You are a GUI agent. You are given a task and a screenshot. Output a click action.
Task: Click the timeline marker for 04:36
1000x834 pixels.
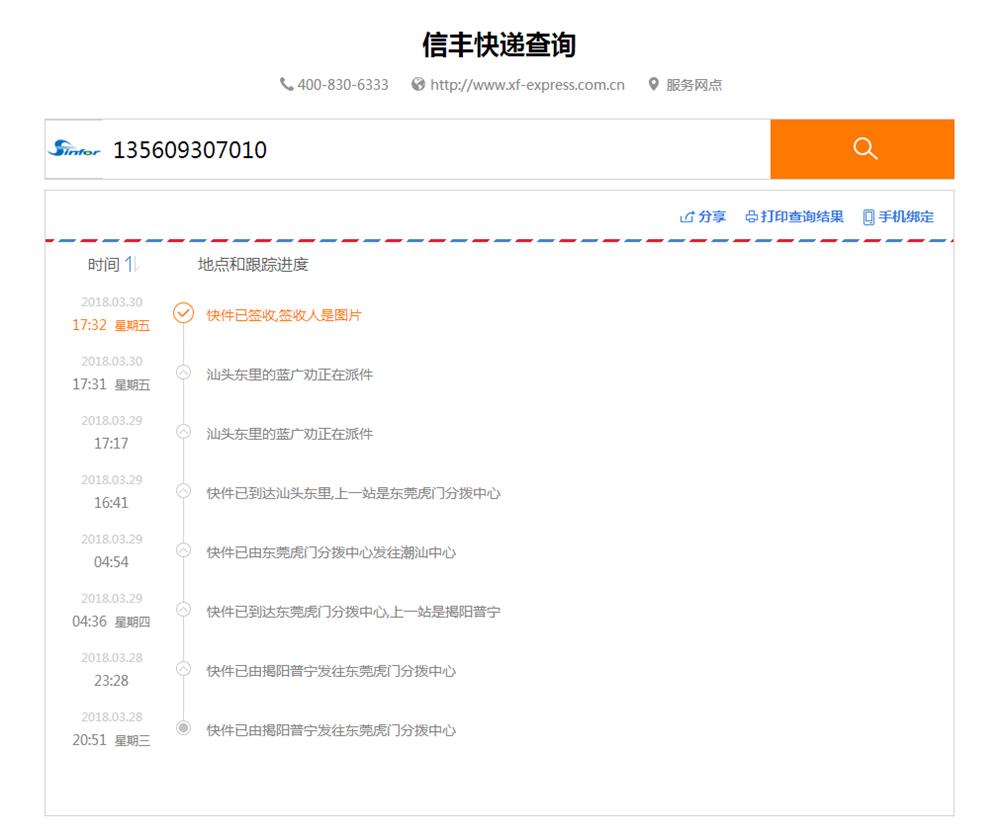pyautogui.click(x=184, y=610)
